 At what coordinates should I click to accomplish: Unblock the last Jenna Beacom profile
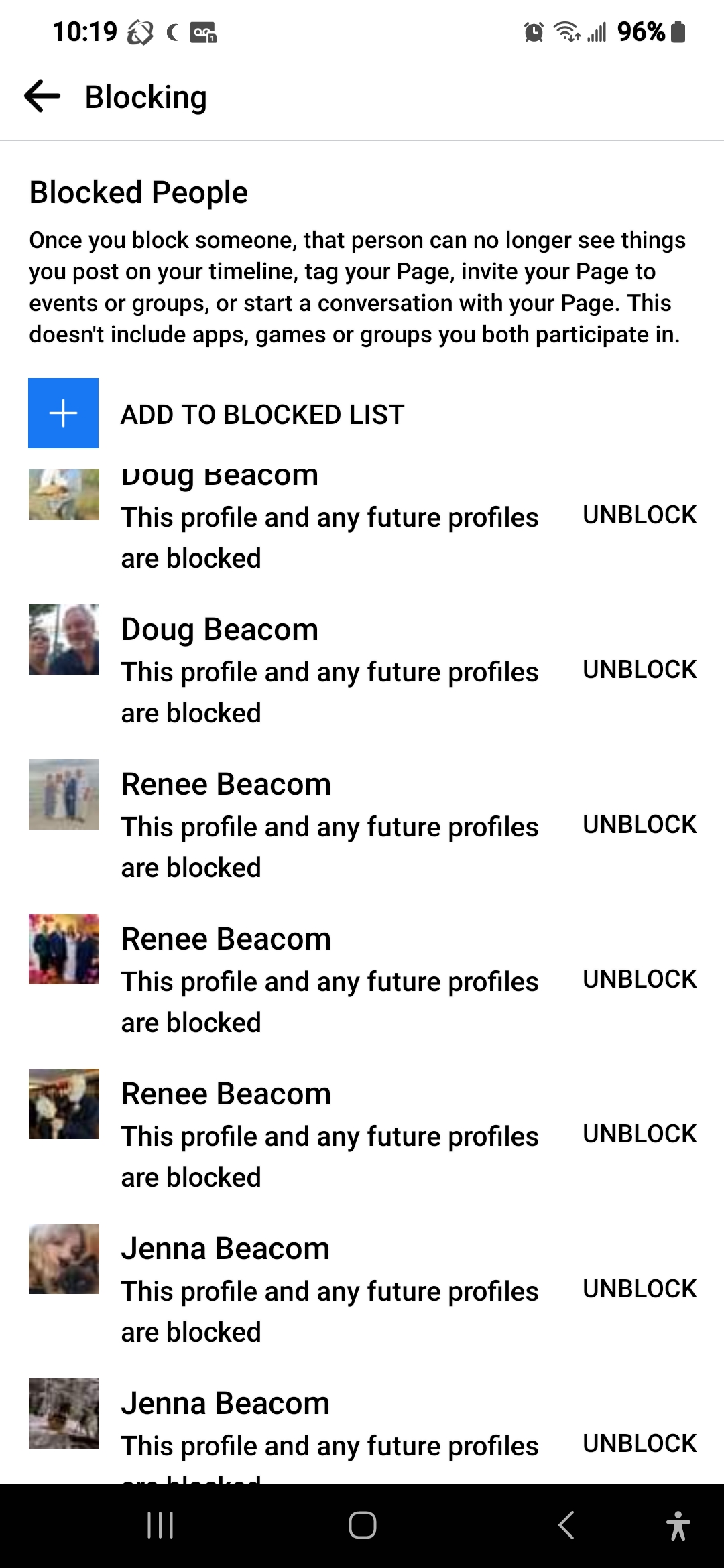tap(640, 1444)
